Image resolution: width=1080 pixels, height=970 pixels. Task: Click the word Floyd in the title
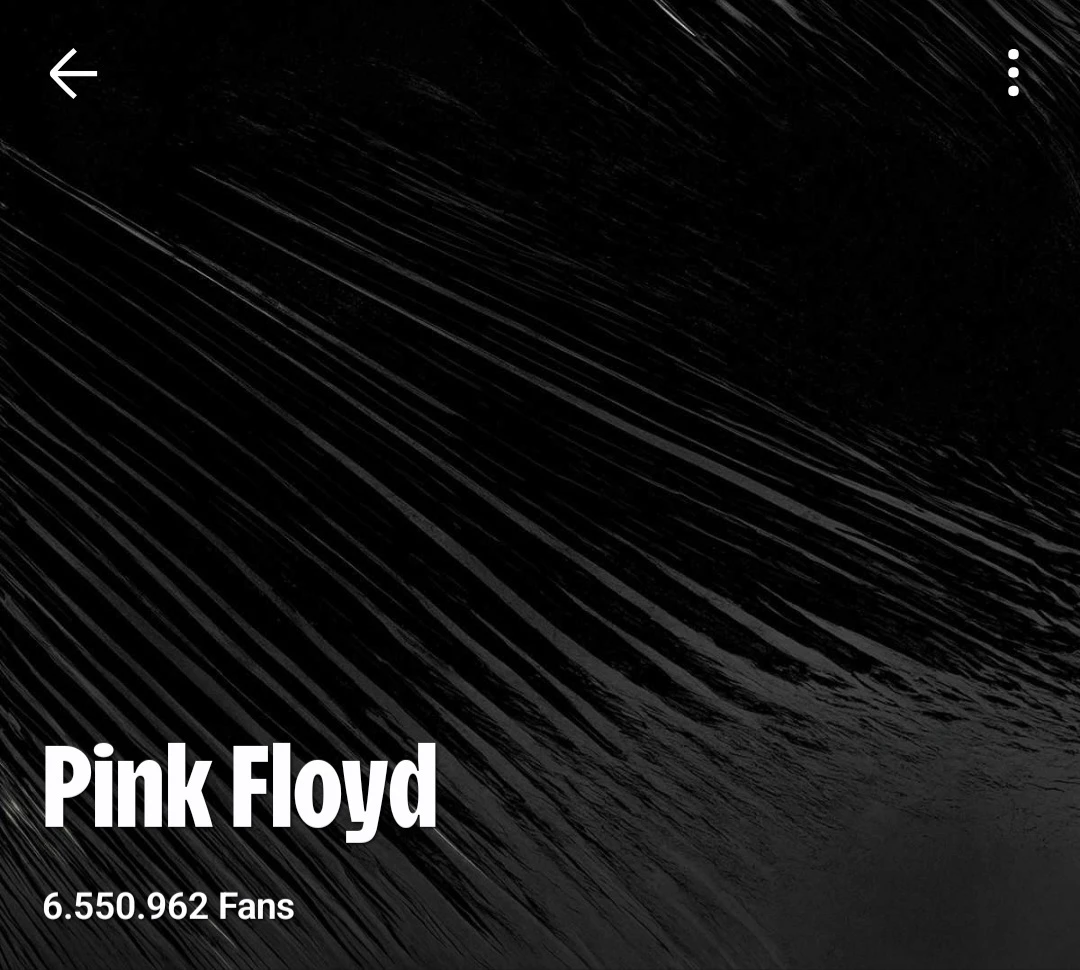pos(333,792)
